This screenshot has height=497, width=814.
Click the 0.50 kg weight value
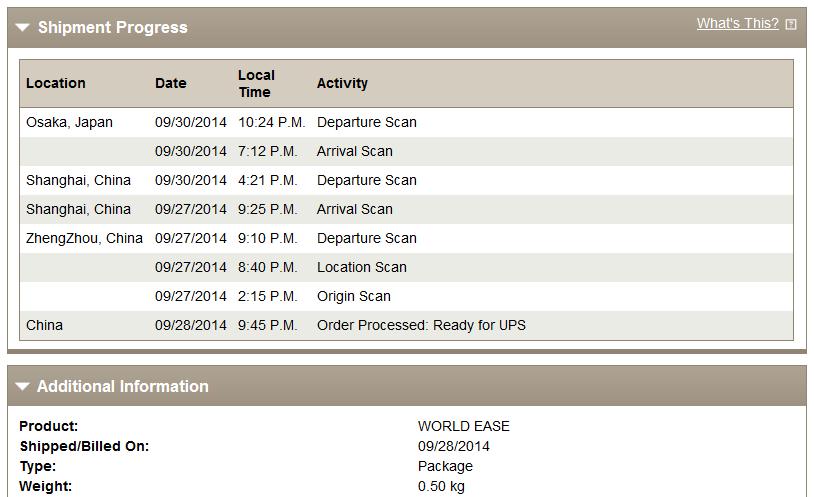441,487
